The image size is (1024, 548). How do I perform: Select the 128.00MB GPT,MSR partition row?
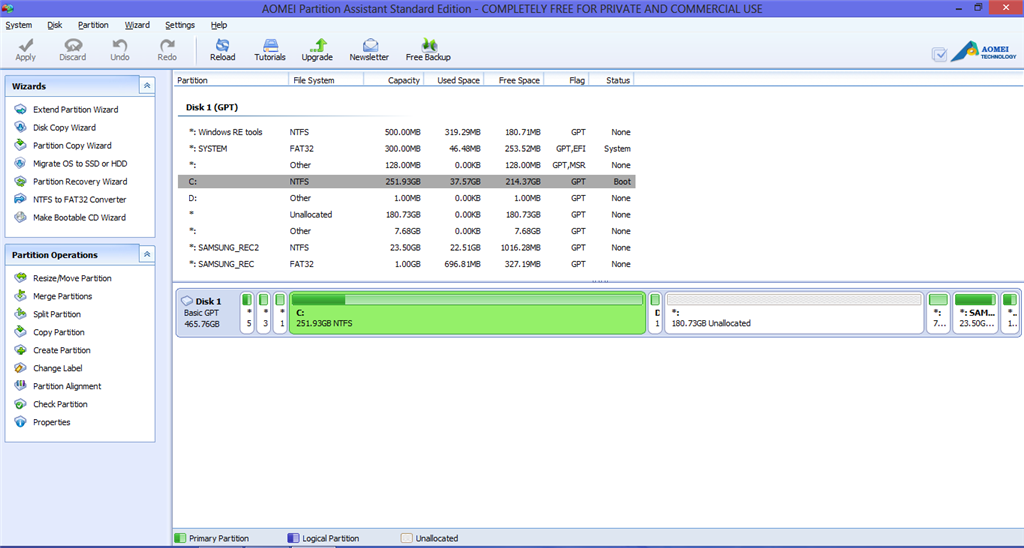click(x=406, y=165)
